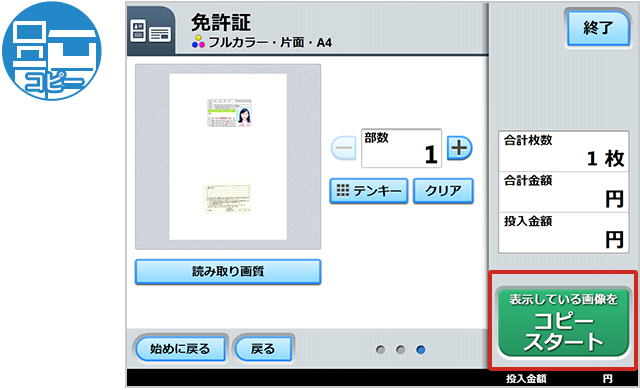Open 読み取り画質 scan quality settings
The height and width of the screenshot is (390, 640).
pos(228,271)
